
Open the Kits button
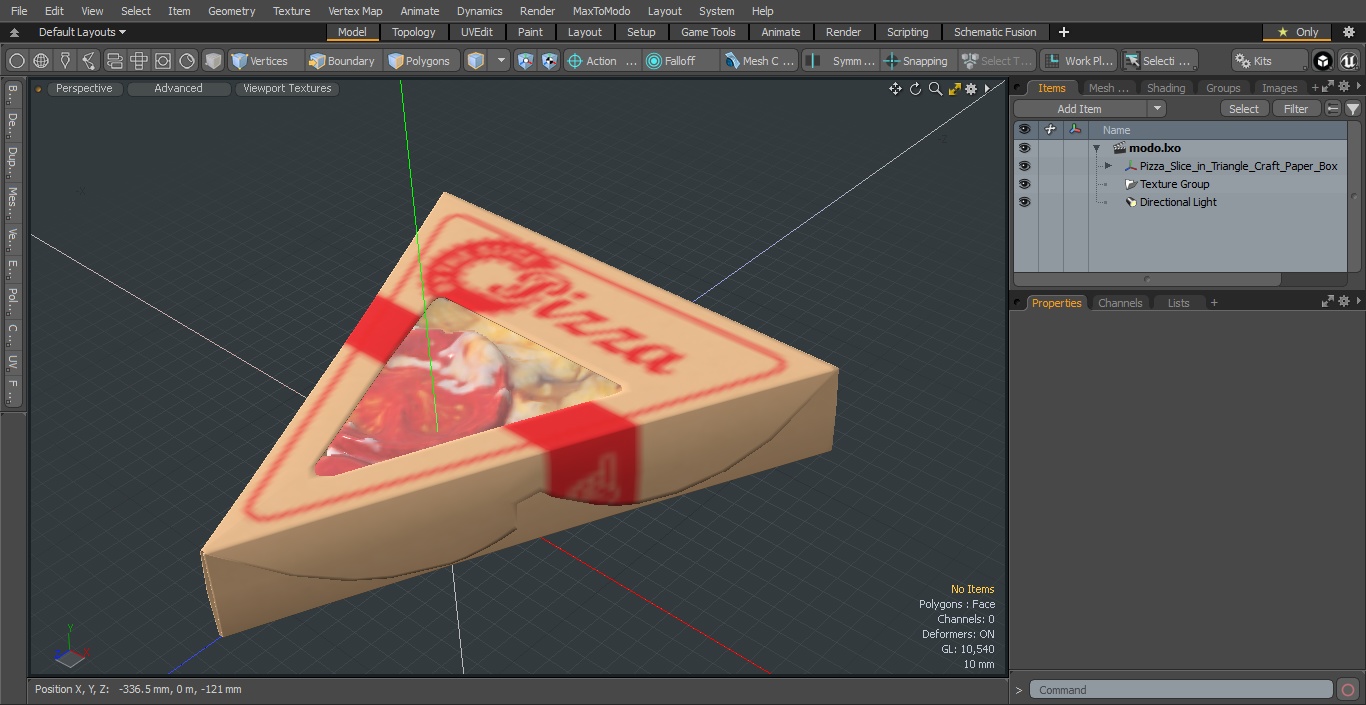coord(1269,61)
